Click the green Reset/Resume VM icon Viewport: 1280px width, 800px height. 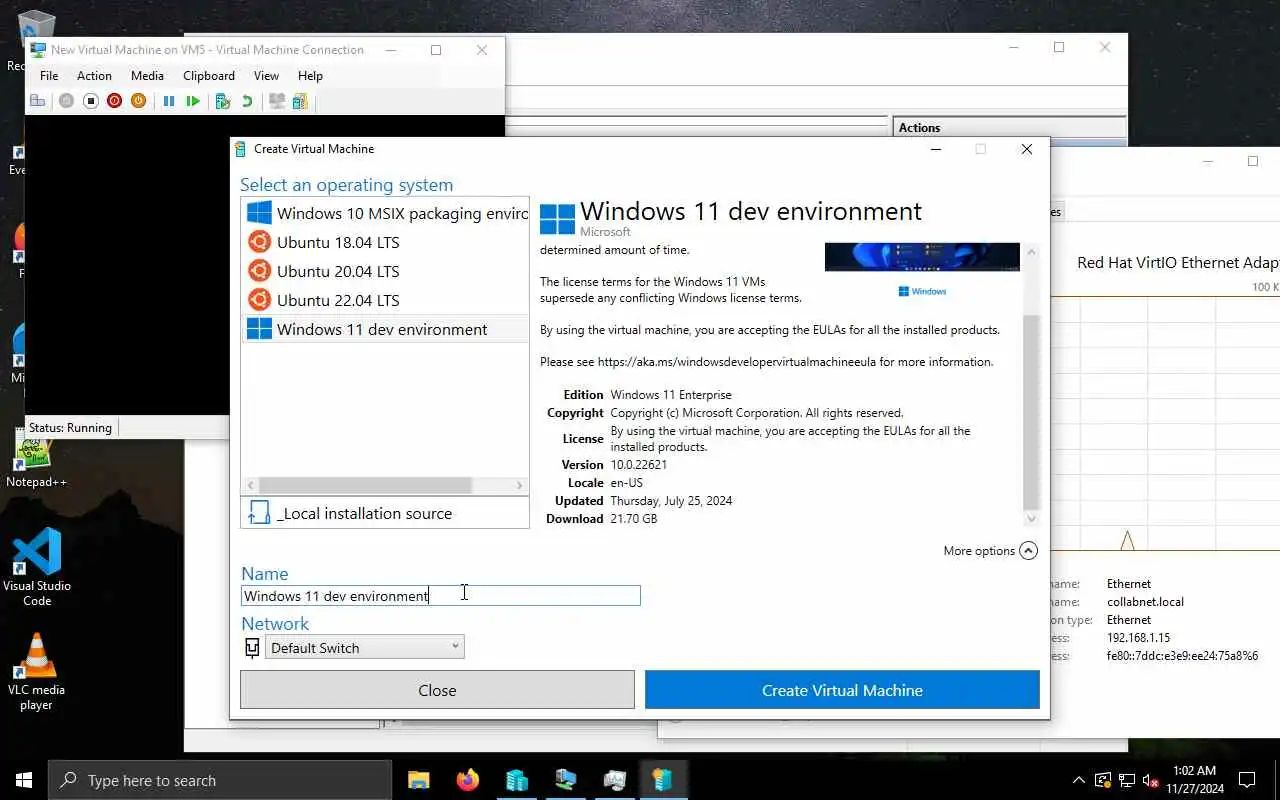tap(193, 101)
